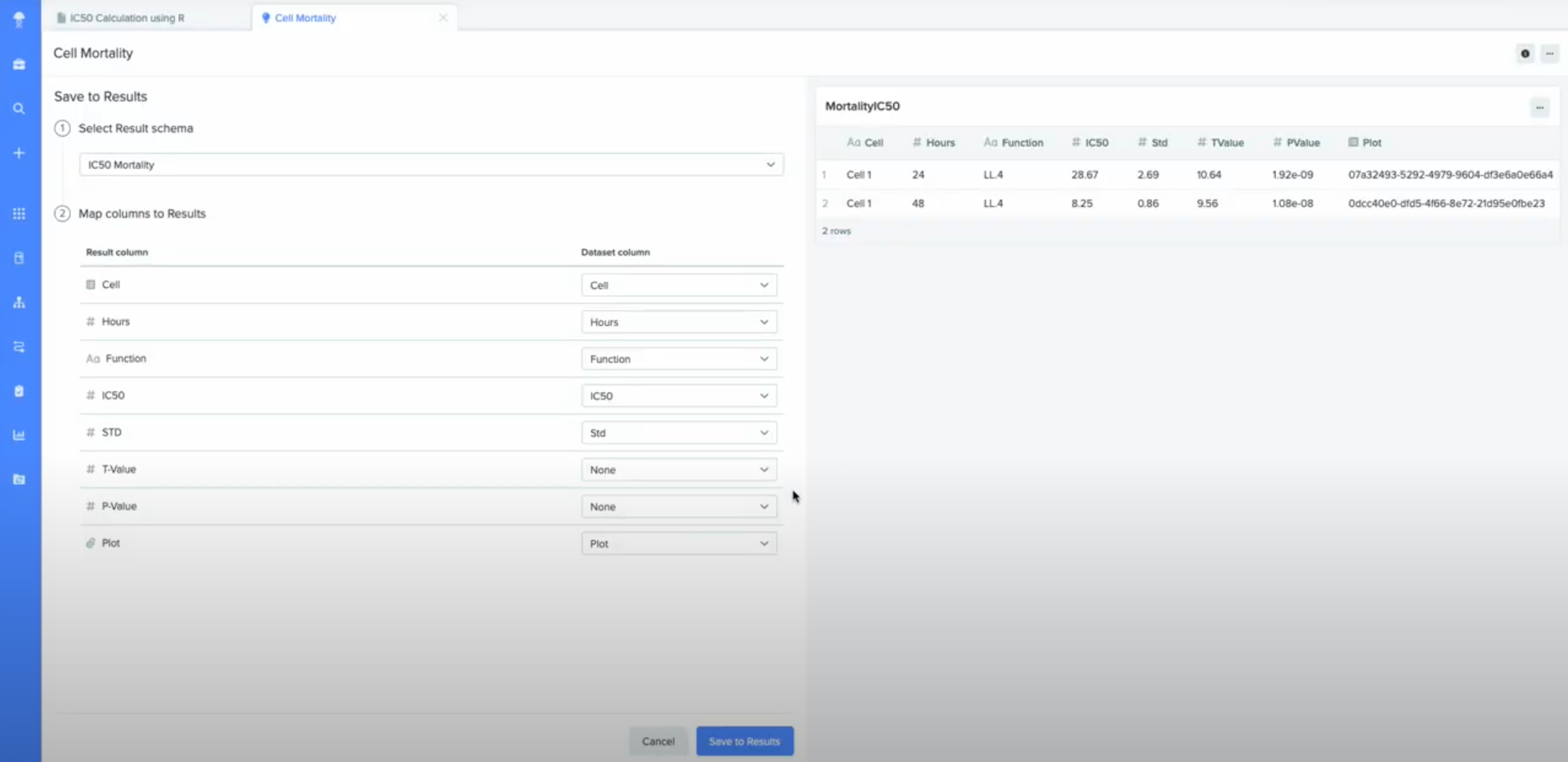Open MortalityIC50 table options menu

pos(1539,107)
